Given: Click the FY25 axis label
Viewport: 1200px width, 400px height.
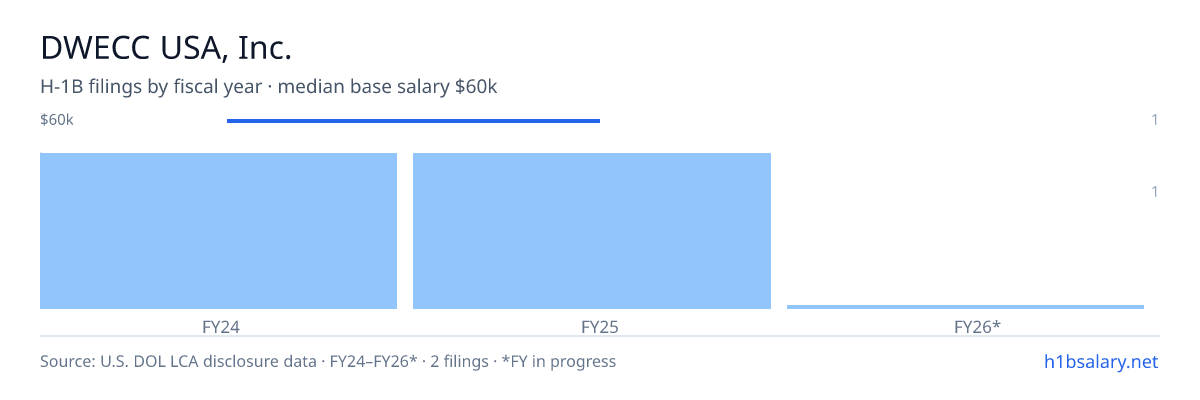Looking at the screenshot, I should pyautogui.click(x=592, y=326).
